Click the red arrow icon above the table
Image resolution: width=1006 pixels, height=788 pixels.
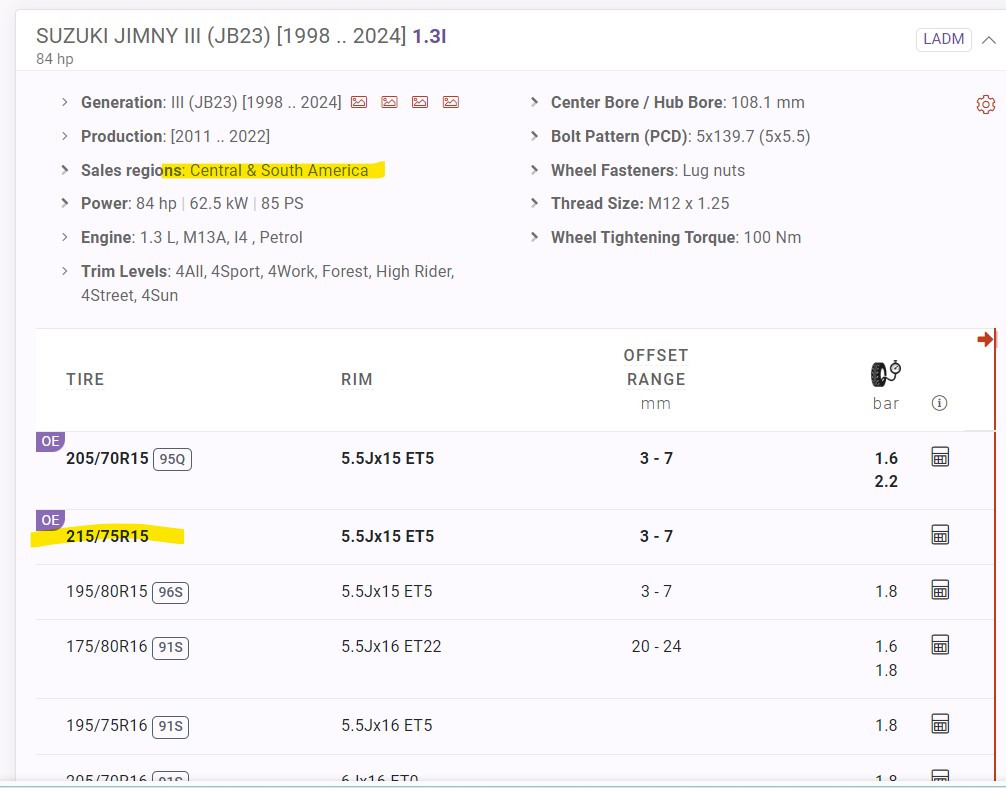(x=986, y=340)
